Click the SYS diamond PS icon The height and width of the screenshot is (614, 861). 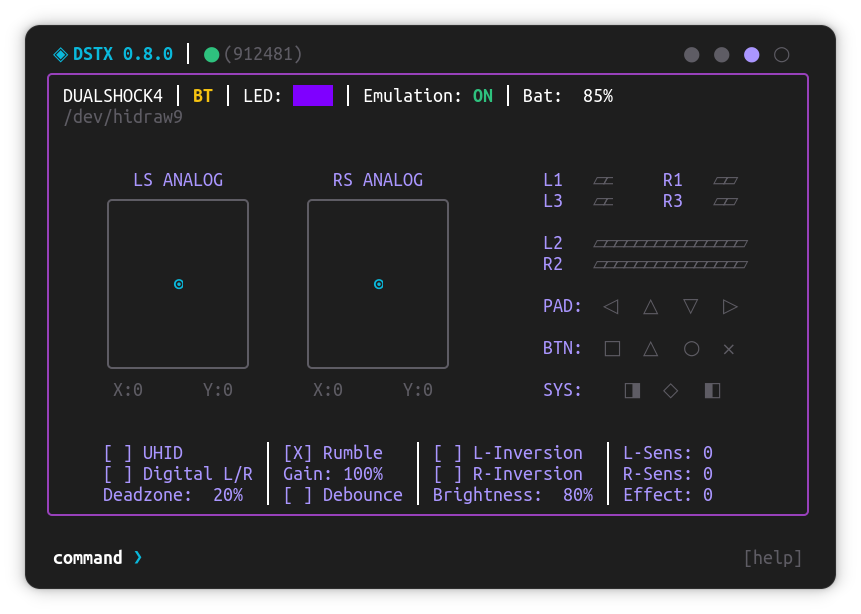point(670,390)
